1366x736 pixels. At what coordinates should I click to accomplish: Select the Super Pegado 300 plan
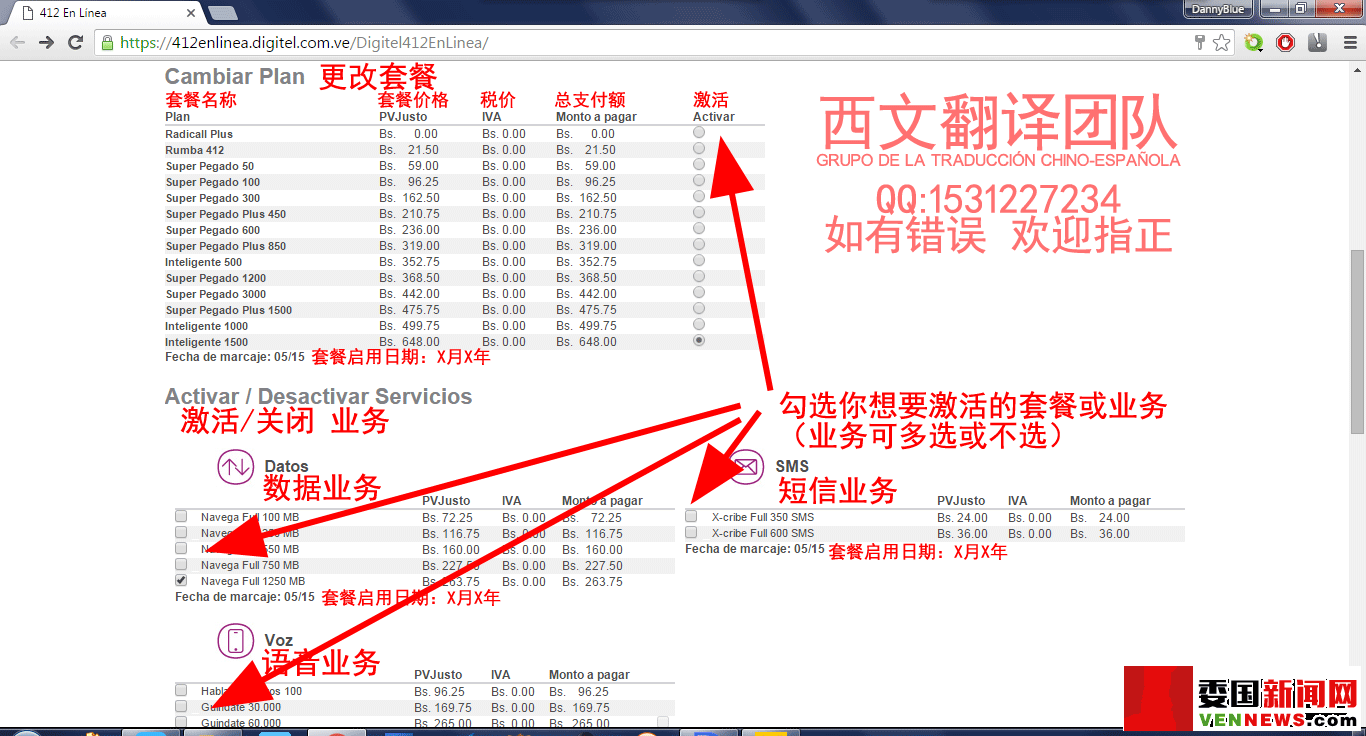(x=699, y=197)
